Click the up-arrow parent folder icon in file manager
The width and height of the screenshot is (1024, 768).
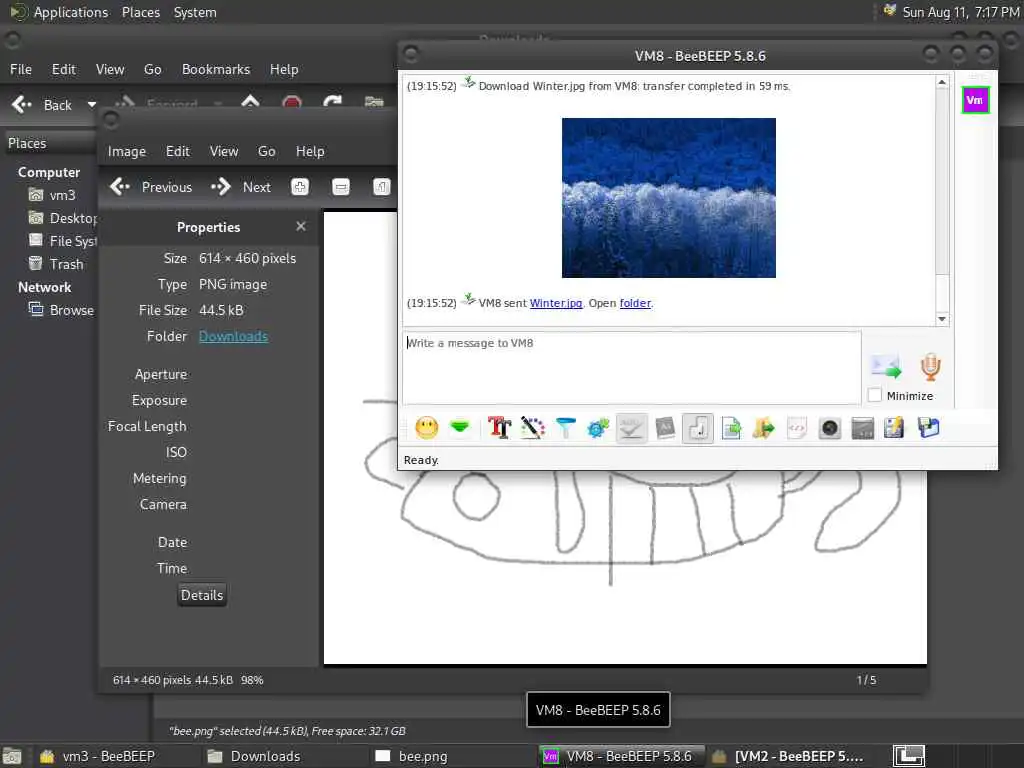pos(250,103)
